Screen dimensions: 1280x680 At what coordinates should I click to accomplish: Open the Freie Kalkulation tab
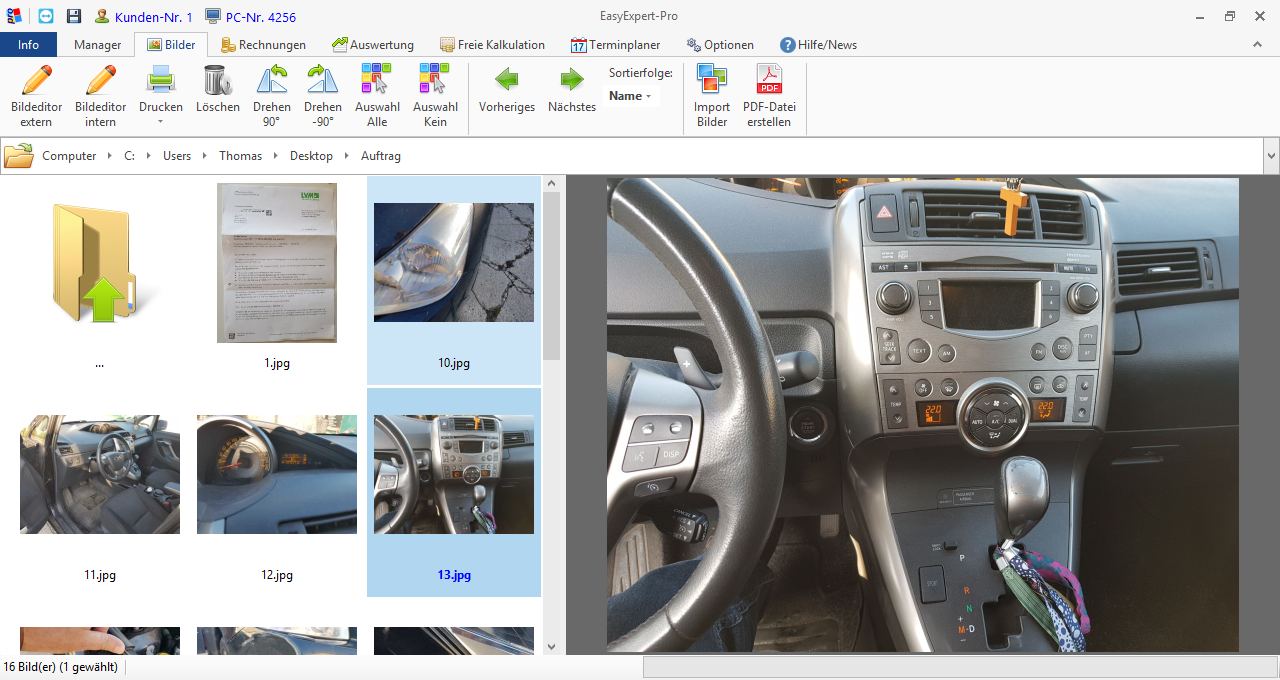pos(493,45)
